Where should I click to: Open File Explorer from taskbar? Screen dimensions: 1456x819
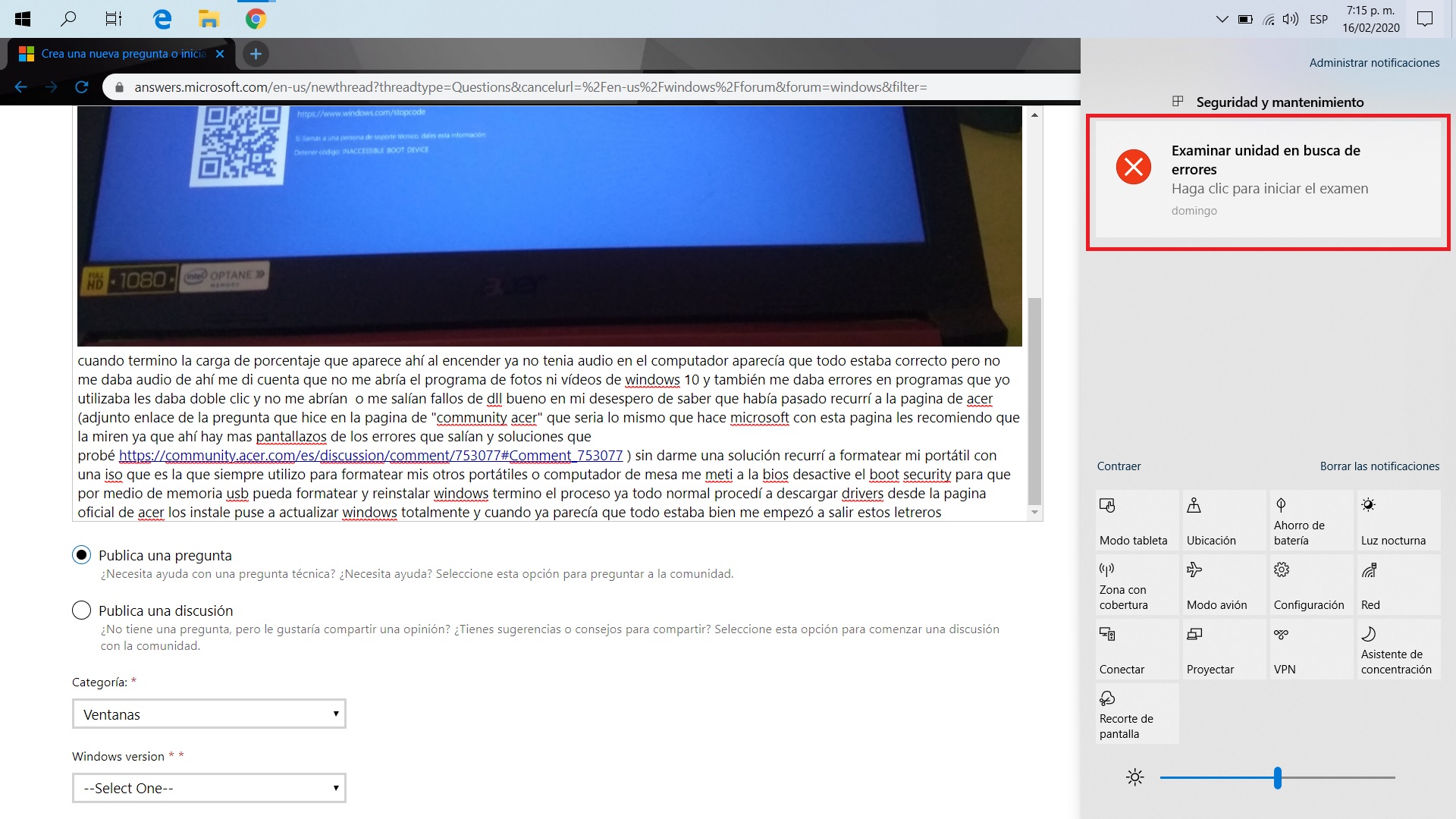[209, 19]
